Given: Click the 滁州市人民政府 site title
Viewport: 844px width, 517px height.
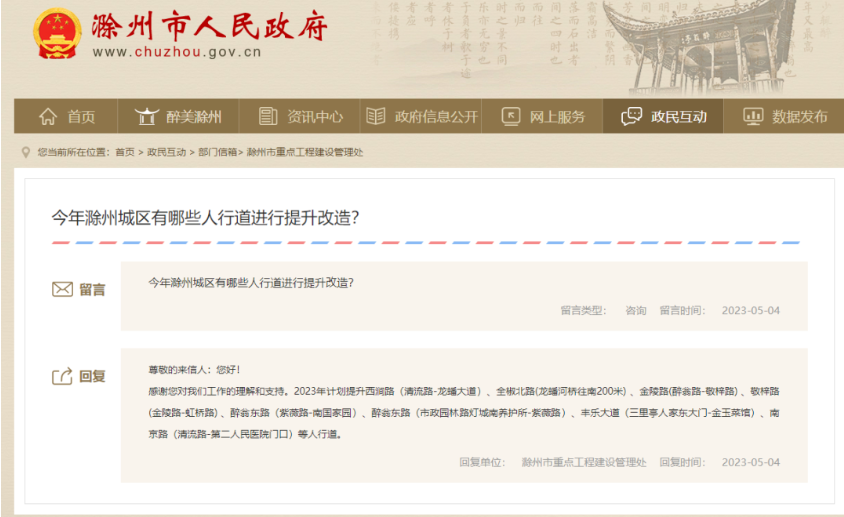Looking at the screenshot, I should point(208,26).
